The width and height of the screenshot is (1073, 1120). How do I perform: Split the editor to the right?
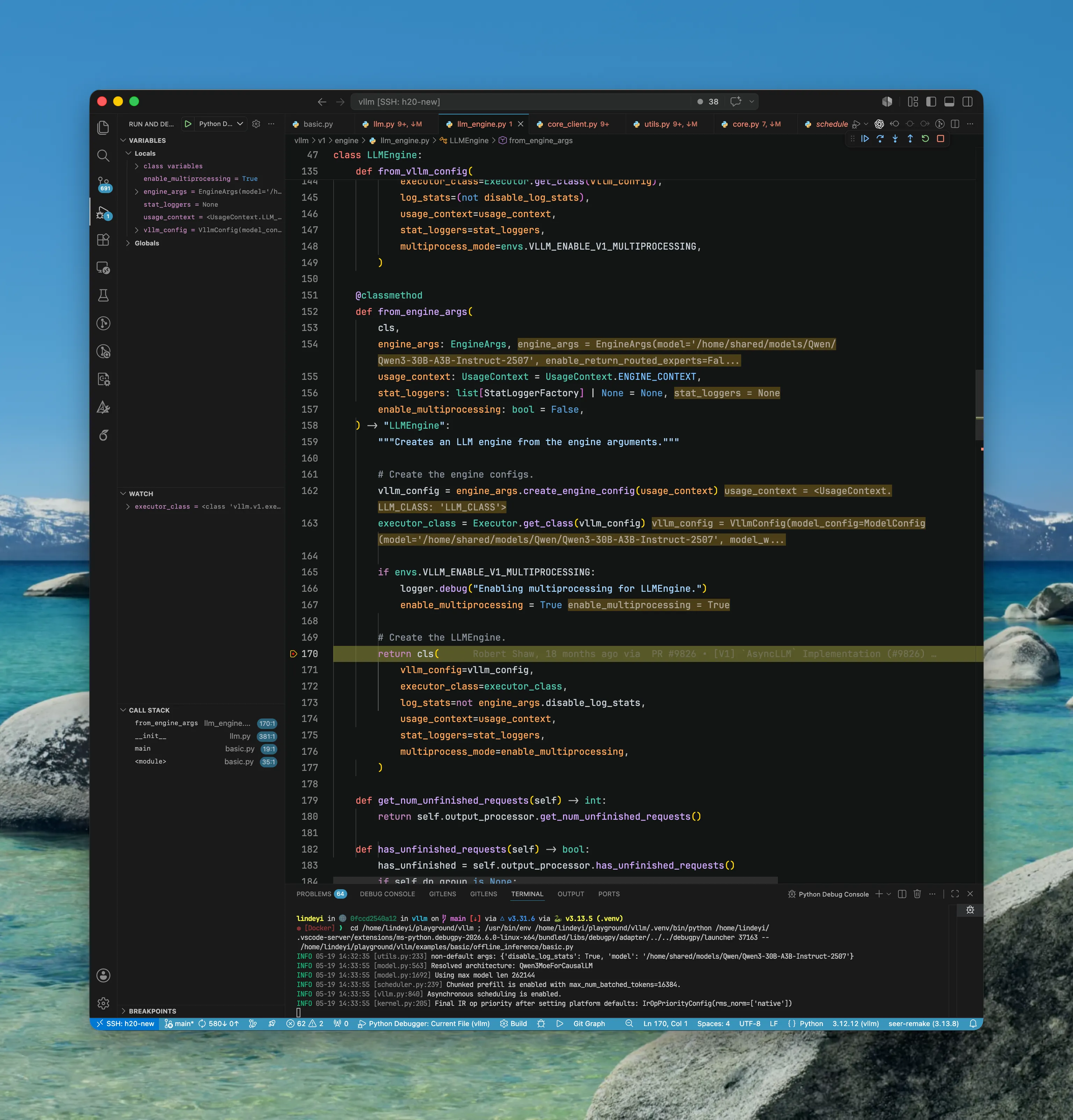(955, 124)
